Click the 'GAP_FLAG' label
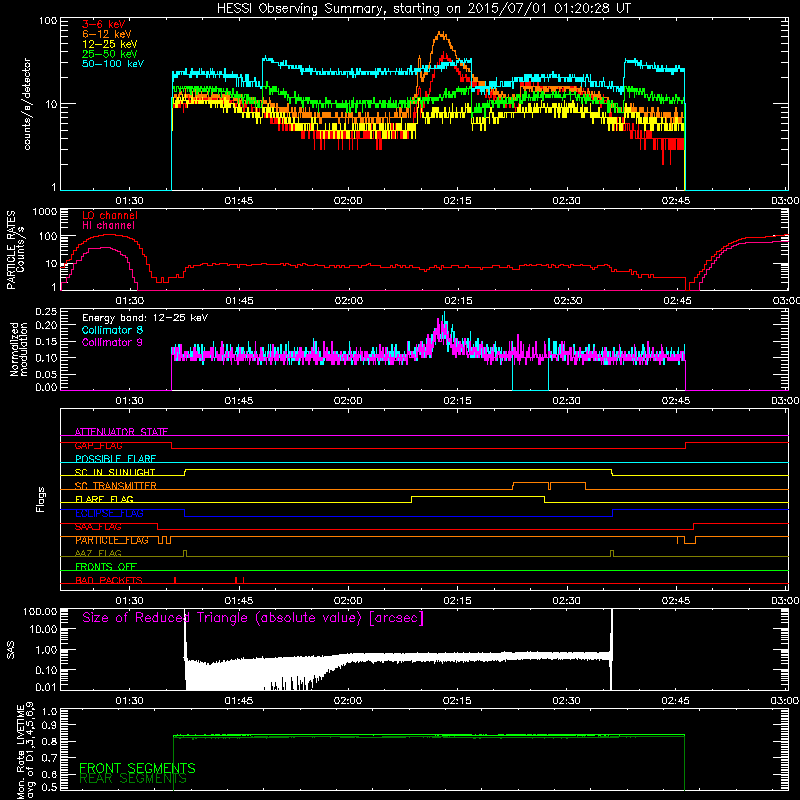 tap(98, 445)
